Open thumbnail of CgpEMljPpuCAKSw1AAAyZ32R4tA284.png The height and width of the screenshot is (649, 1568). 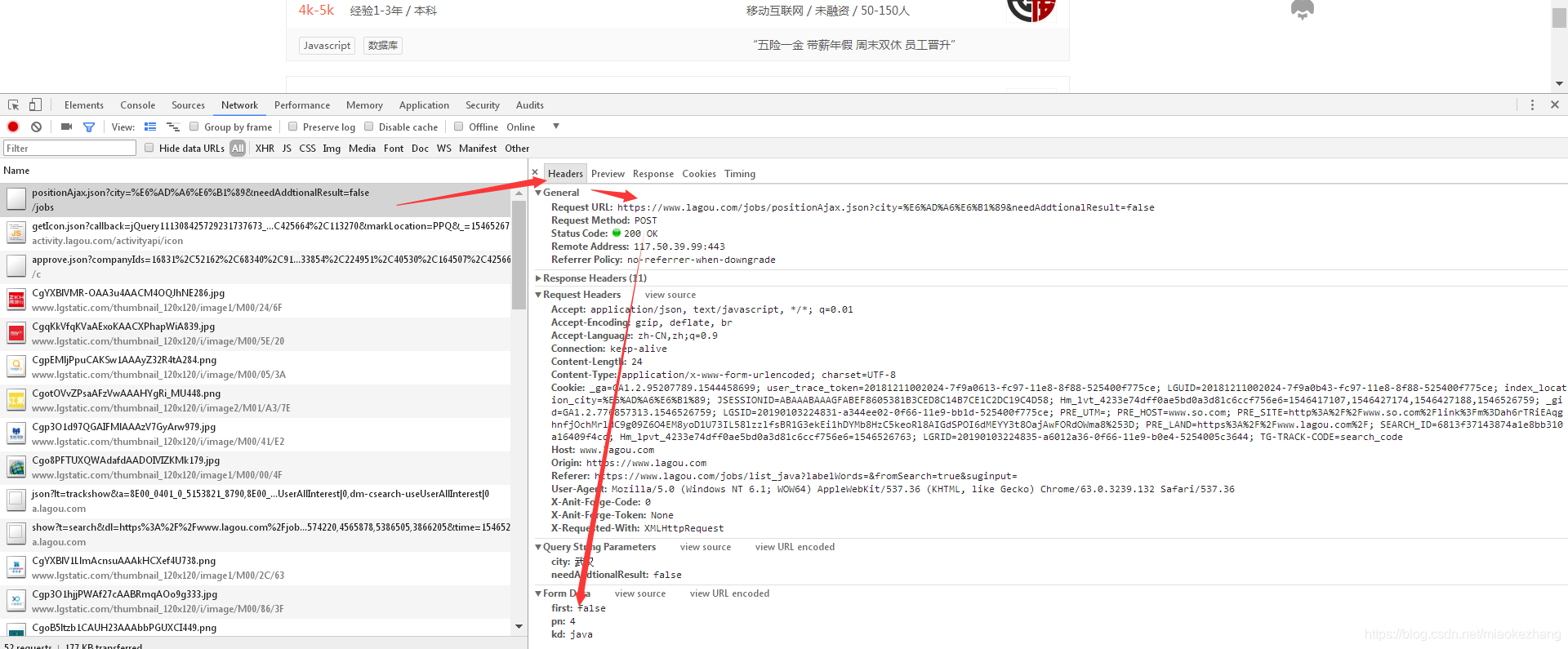(16, 367)
